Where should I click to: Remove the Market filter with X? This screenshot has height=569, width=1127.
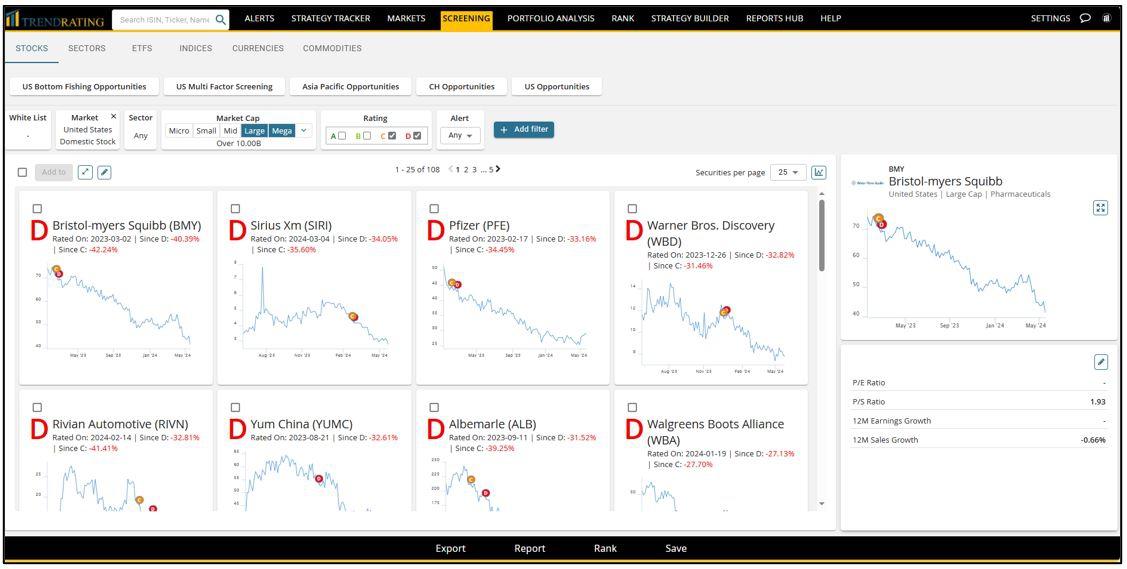tap(114, 116)
